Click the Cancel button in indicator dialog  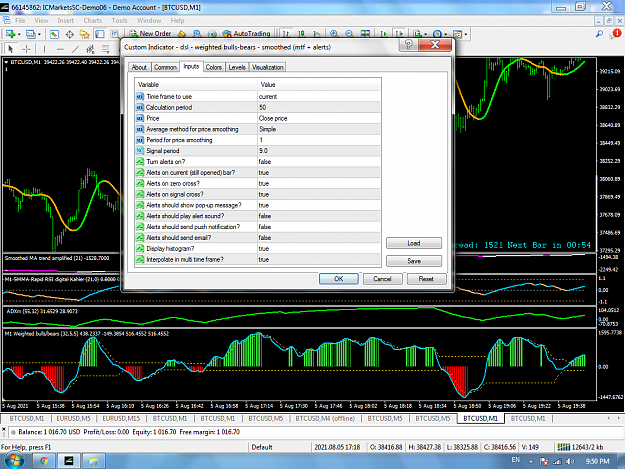tap(382, 279)
